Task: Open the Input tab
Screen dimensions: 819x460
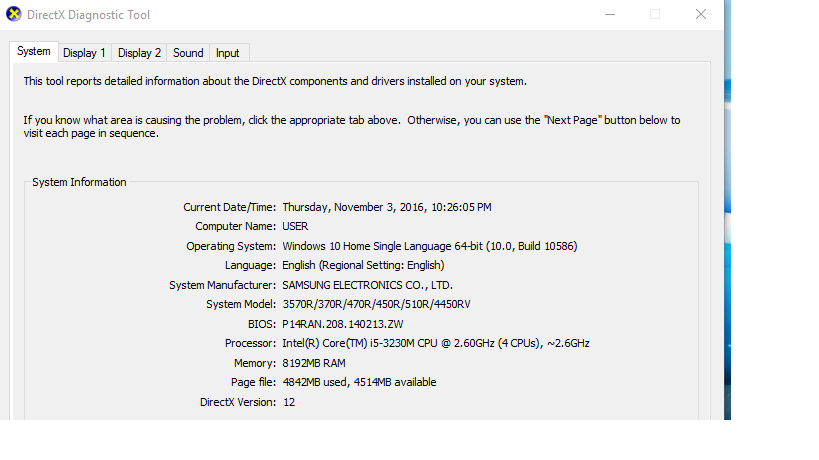Action: pos(228,53)
